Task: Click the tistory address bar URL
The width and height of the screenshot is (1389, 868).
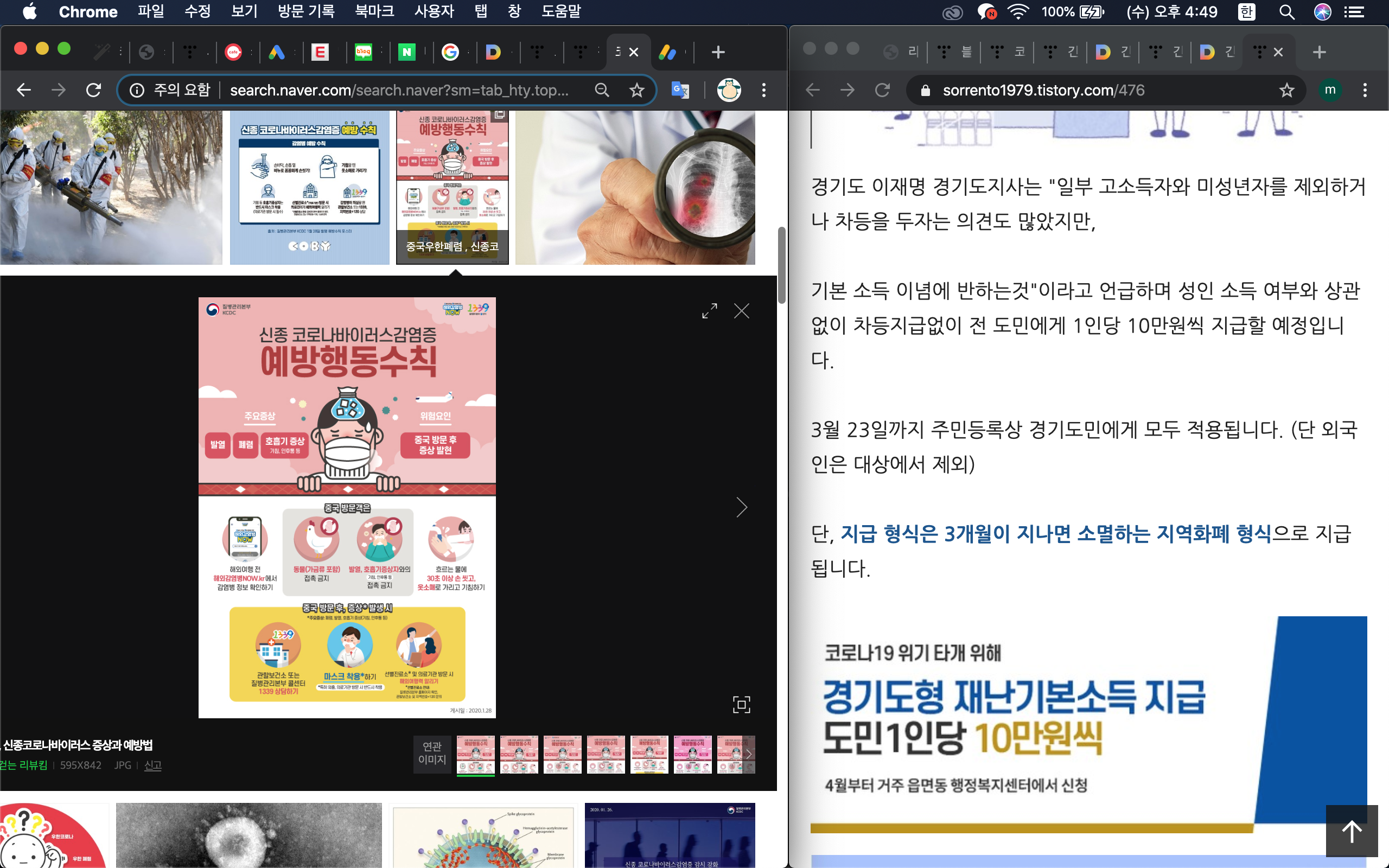Action: tap(1043, 90)
